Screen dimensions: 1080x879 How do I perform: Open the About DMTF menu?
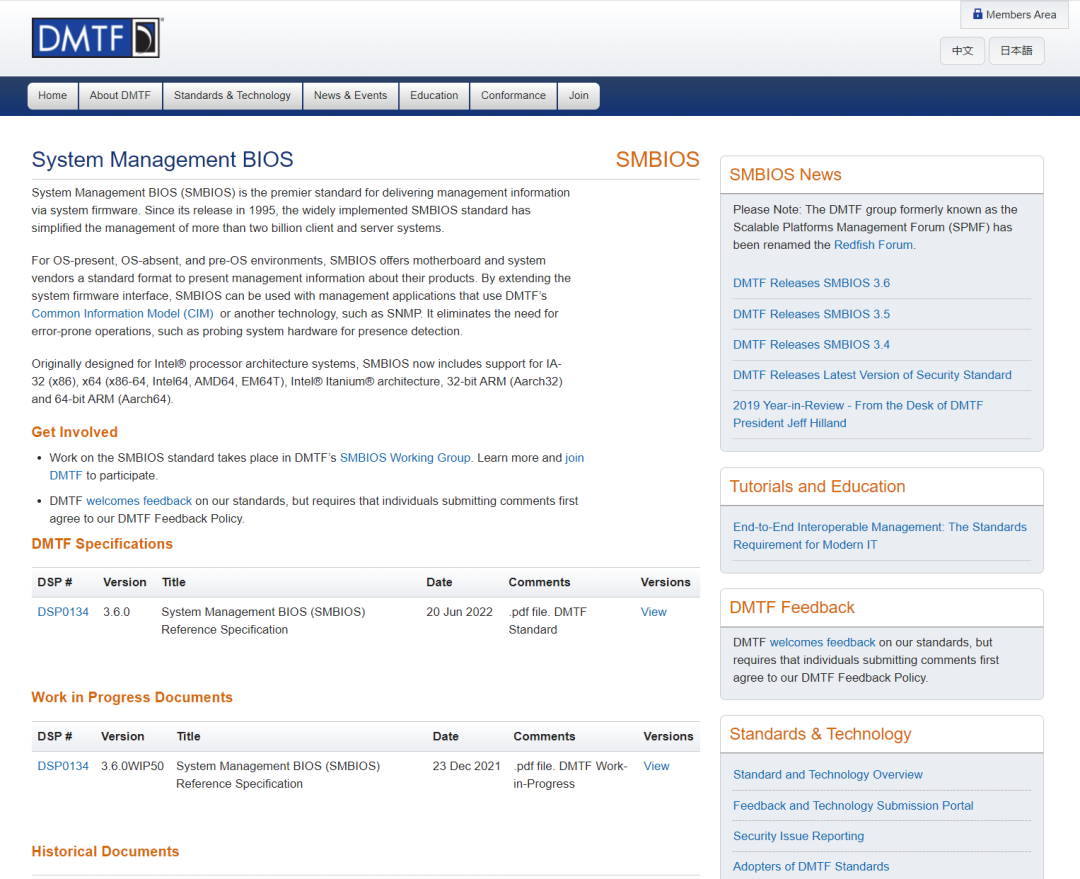pyautogui.click(x=120, y=96)
